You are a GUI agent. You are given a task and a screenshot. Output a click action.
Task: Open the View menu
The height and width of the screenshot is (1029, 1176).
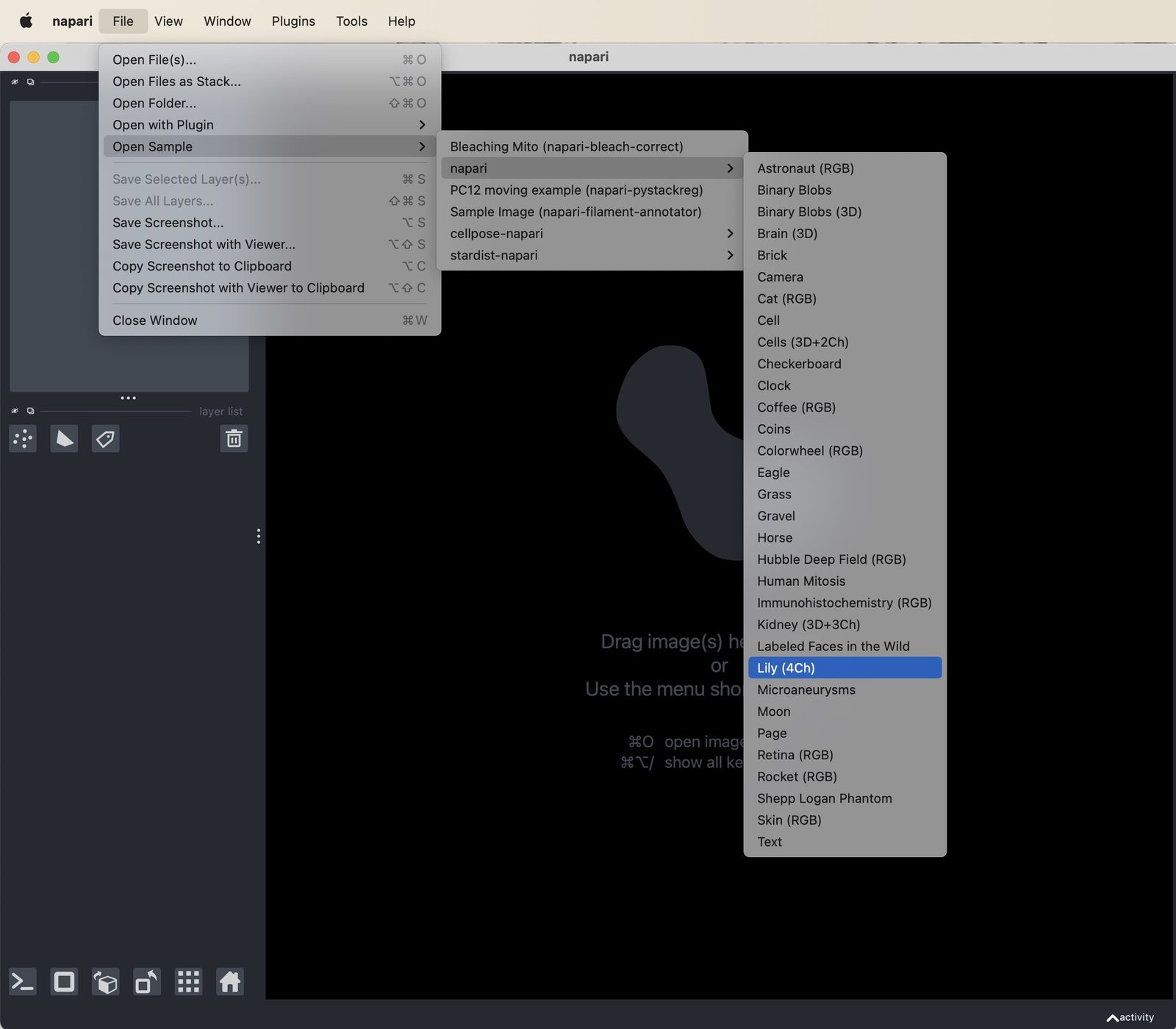coord(168,21)
